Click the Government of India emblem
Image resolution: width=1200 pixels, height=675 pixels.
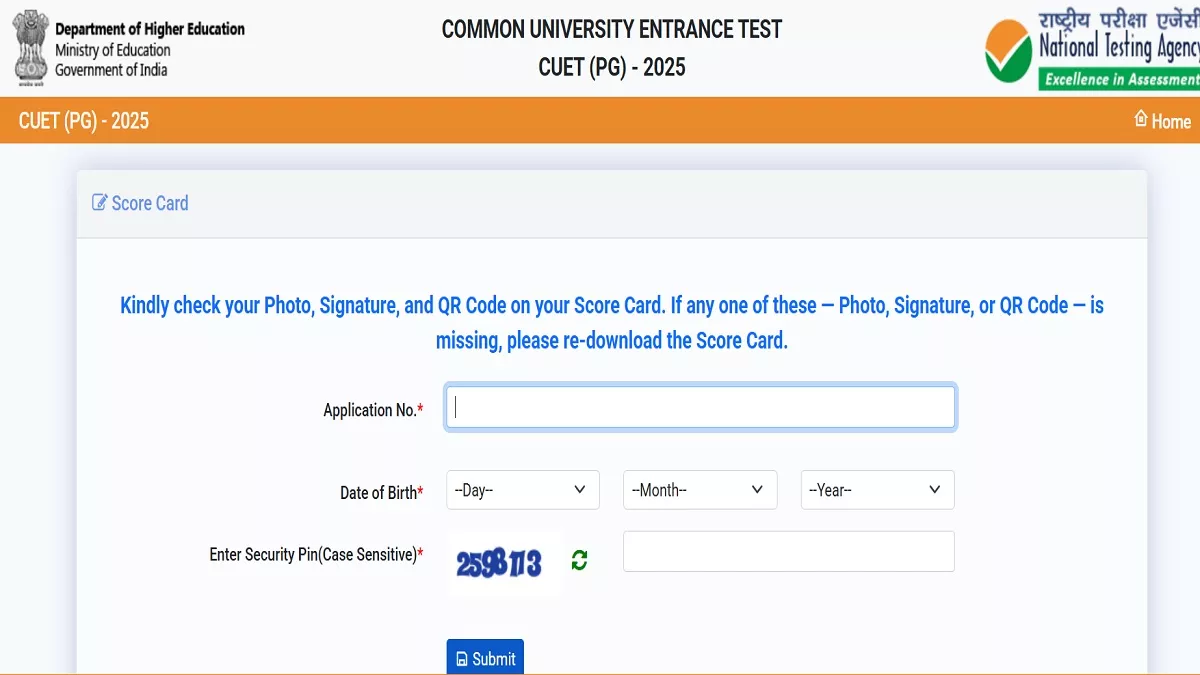point(29,46)
